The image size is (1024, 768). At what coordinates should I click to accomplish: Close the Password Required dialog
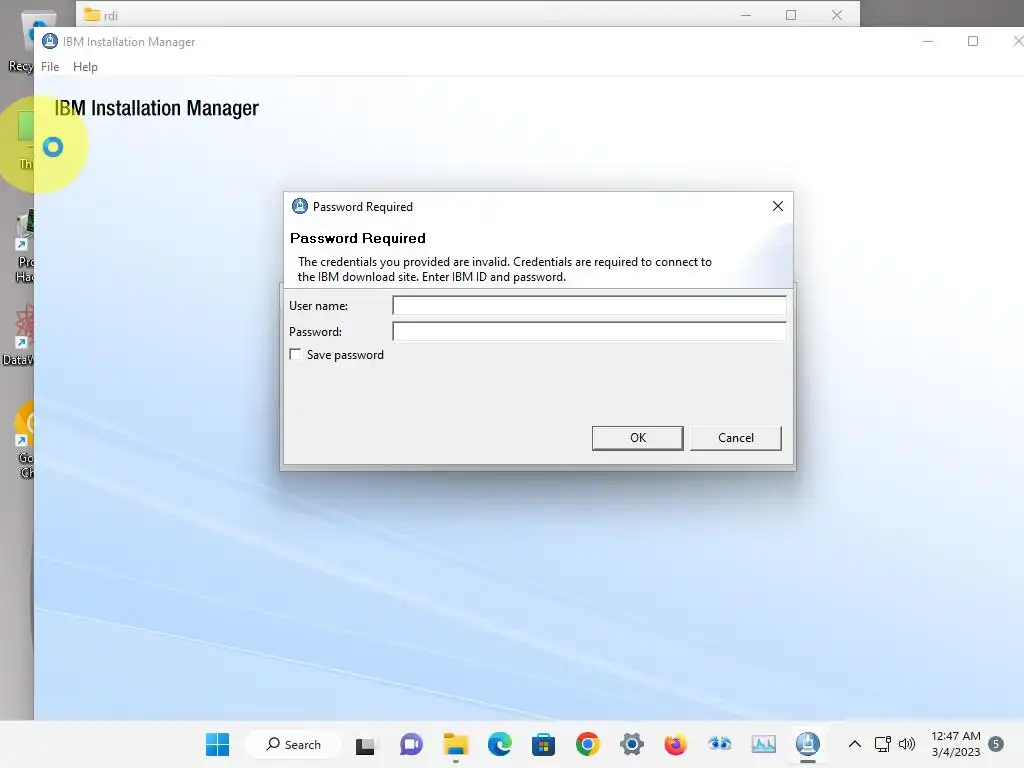pyautogui.click(x=777, y=206)
